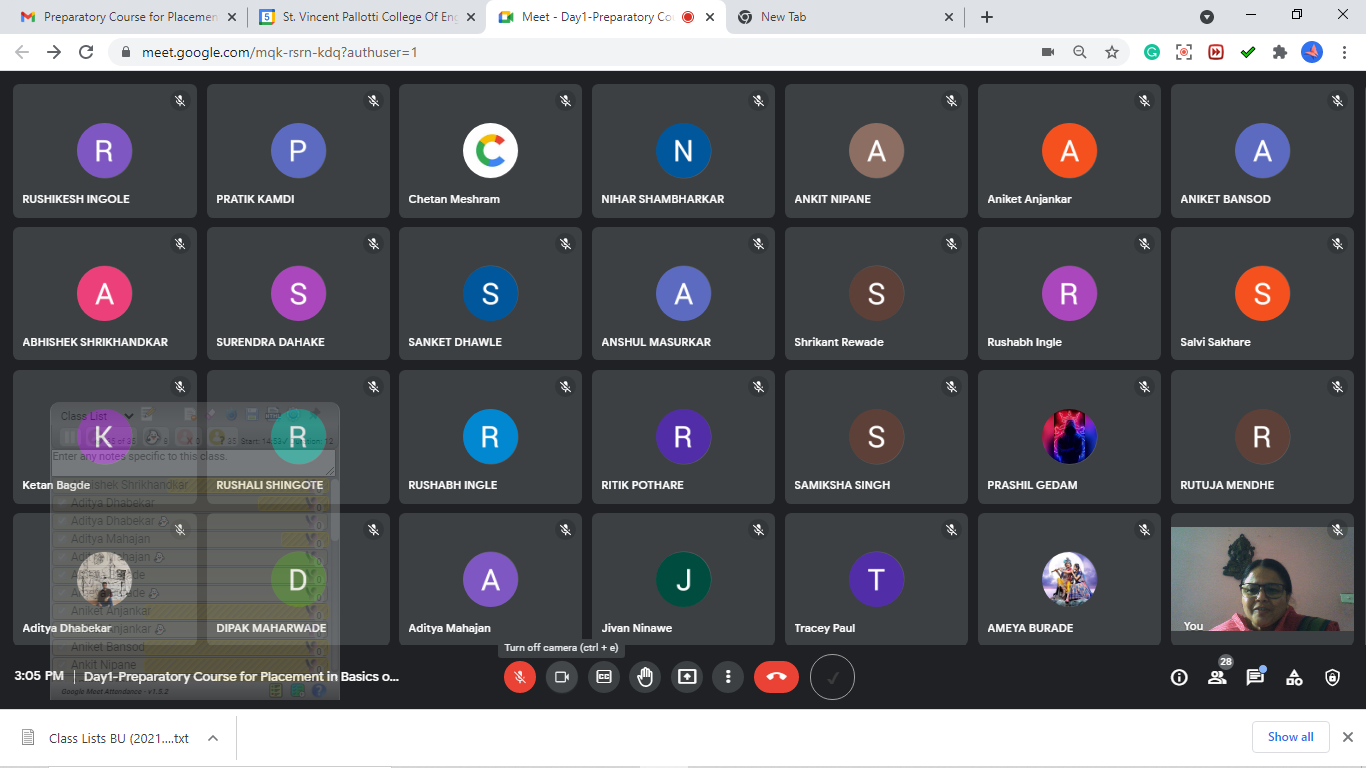Unmute the microphone using red mic button
This screenshot has width=1366, height=768.
point(520,677)
